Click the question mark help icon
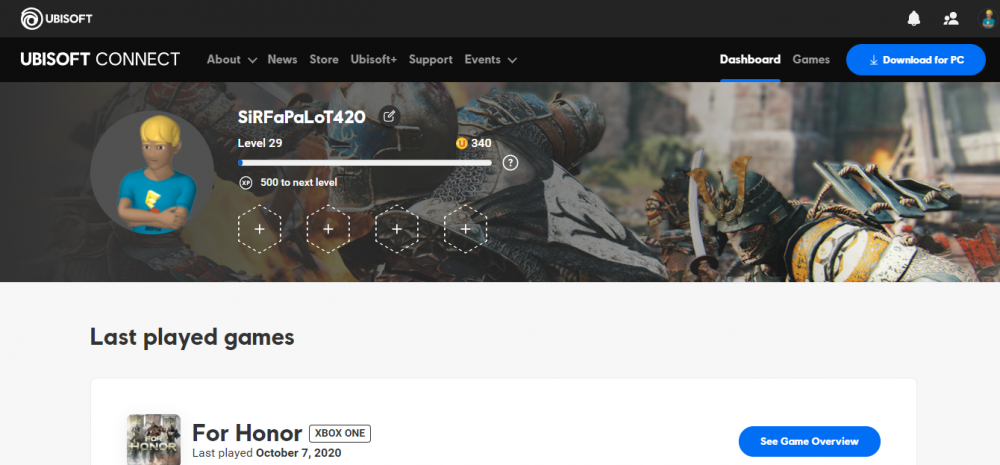This screenshot has height=465, width=1000. pyautogui.click(x=510, y=162)
